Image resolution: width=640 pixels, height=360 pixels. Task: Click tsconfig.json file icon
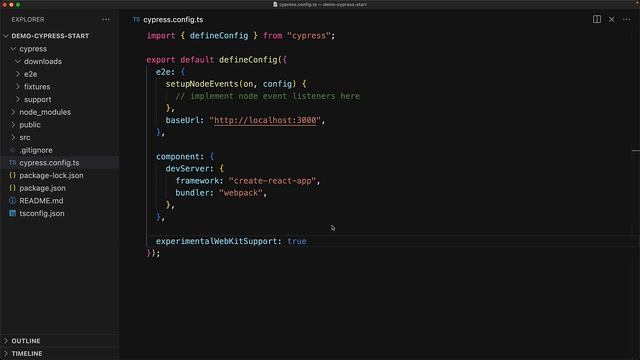click(13, 213)
